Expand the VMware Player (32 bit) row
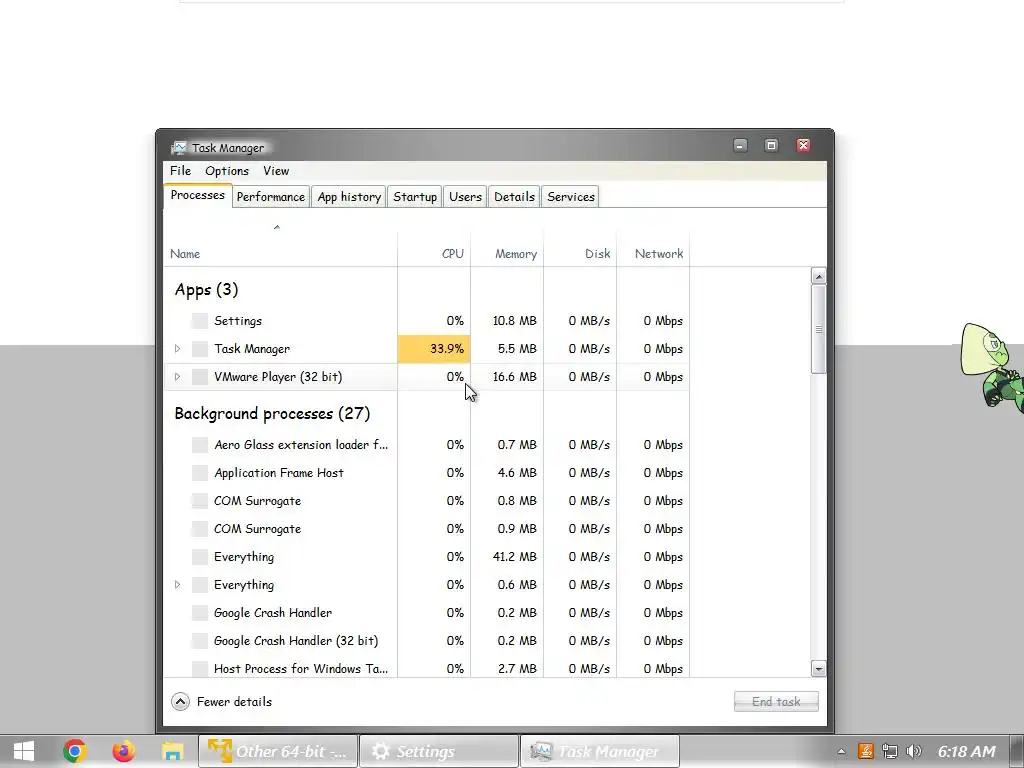This screenshot has width=1024, height=768. pyautogui.click(x=177, y=377)
